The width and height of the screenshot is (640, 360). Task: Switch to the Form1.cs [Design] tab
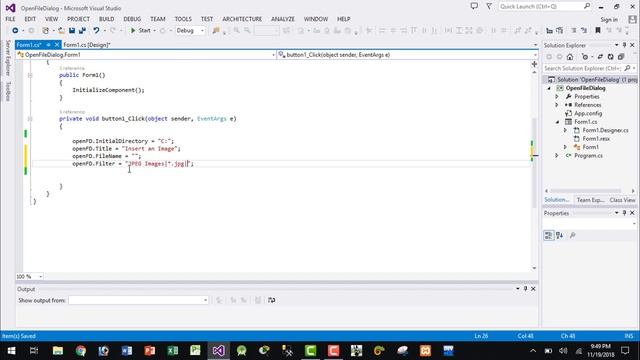(x=87, y=45)
